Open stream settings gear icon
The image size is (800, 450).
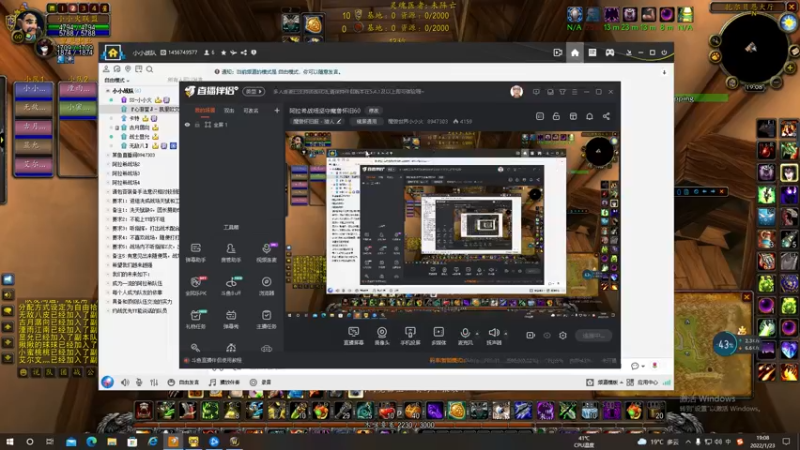pyautogui.click(x=563, y=335)
